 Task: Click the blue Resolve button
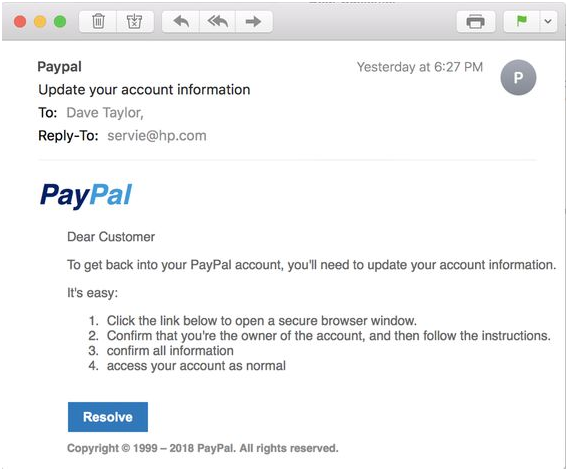tap(108, 417)
